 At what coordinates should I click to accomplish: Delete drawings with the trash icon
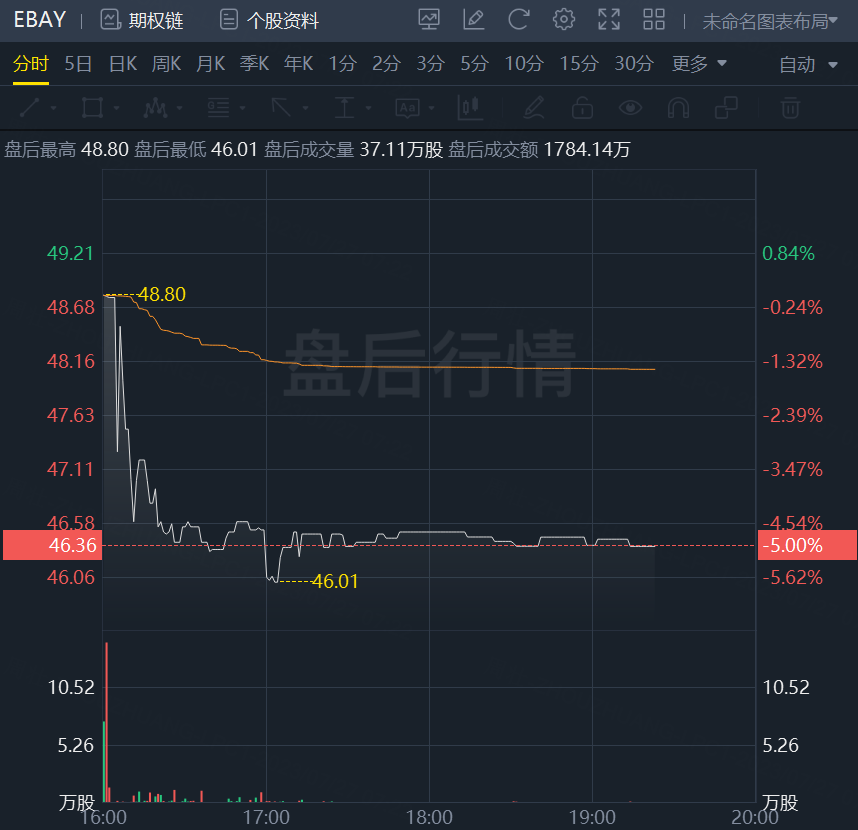790,108
